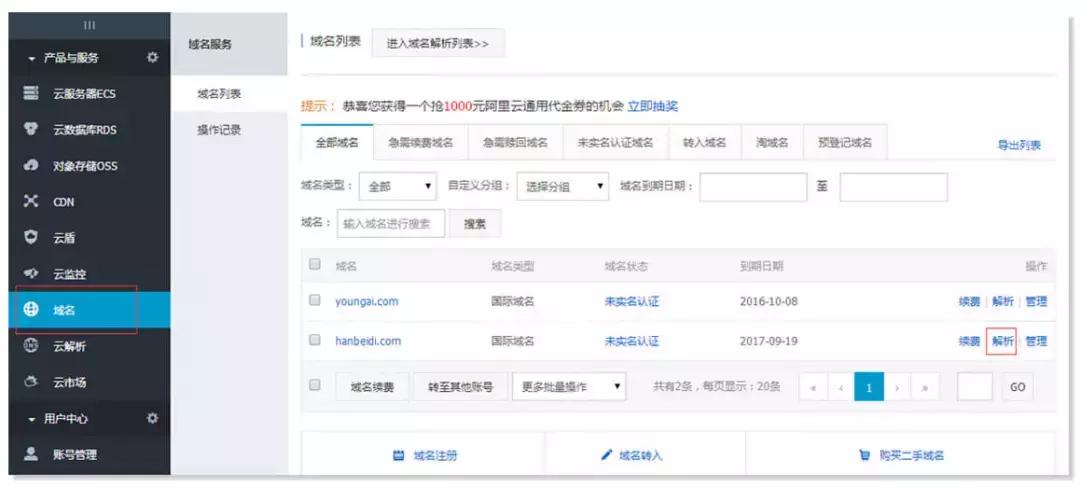Go to the next page arrow
Viewport: 1080px width, 488px height.
(x=897, y=388)
